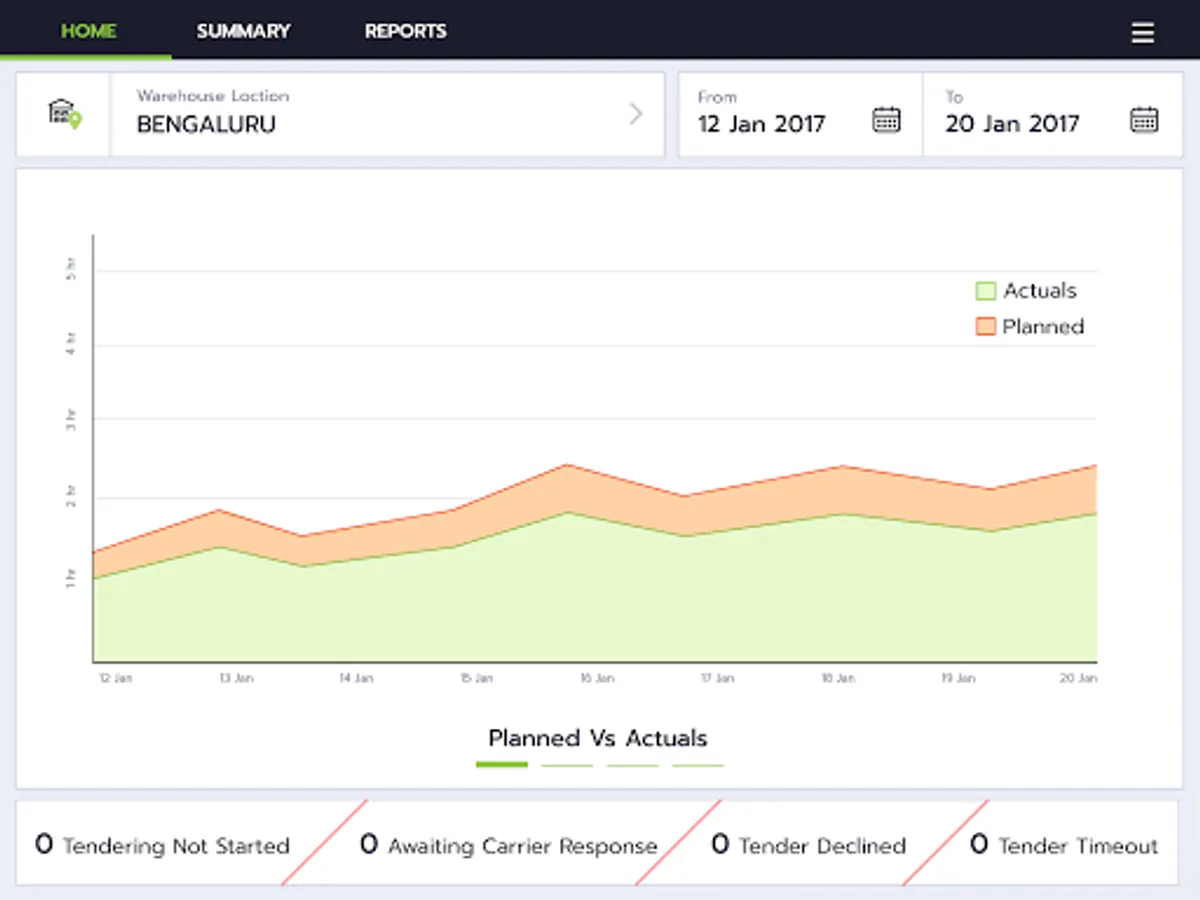Go to the third chart page indicator

pos(632,765)
